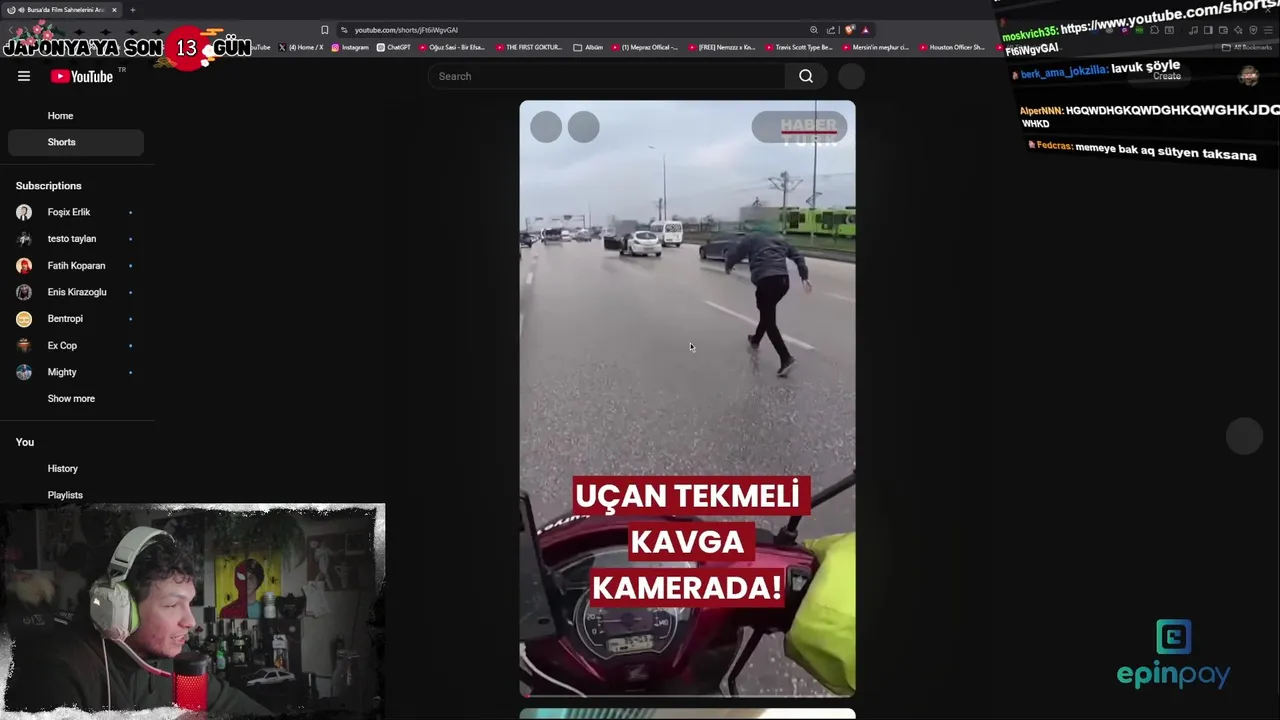Viewport: 1280px width, 720px height.
Task: Toggle the browser sidebar panel icon
Action: point(1208,30)
